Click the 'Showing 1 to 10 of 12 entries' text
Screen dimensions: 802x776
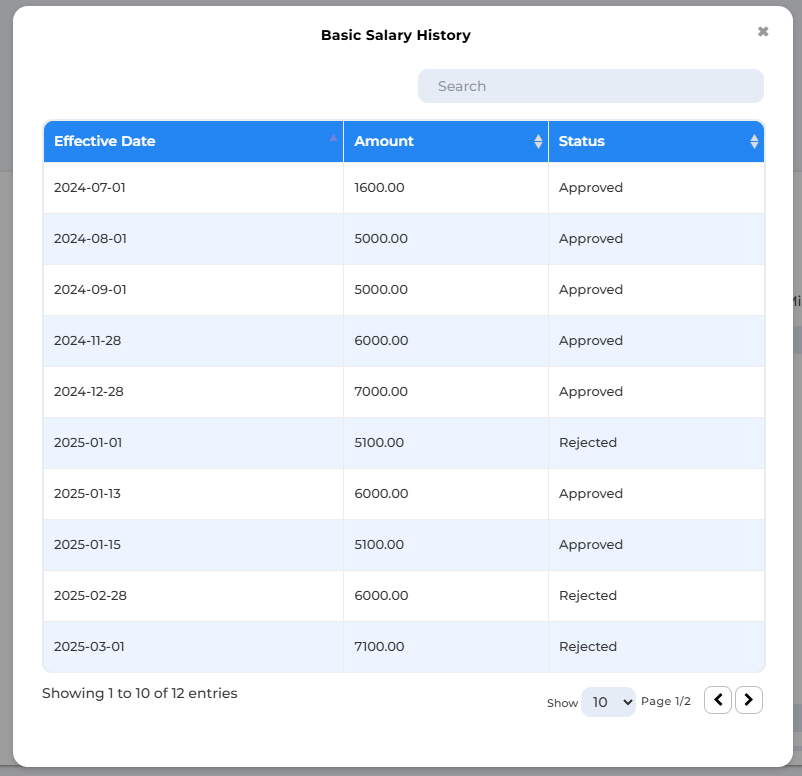(x=140, y=693)
